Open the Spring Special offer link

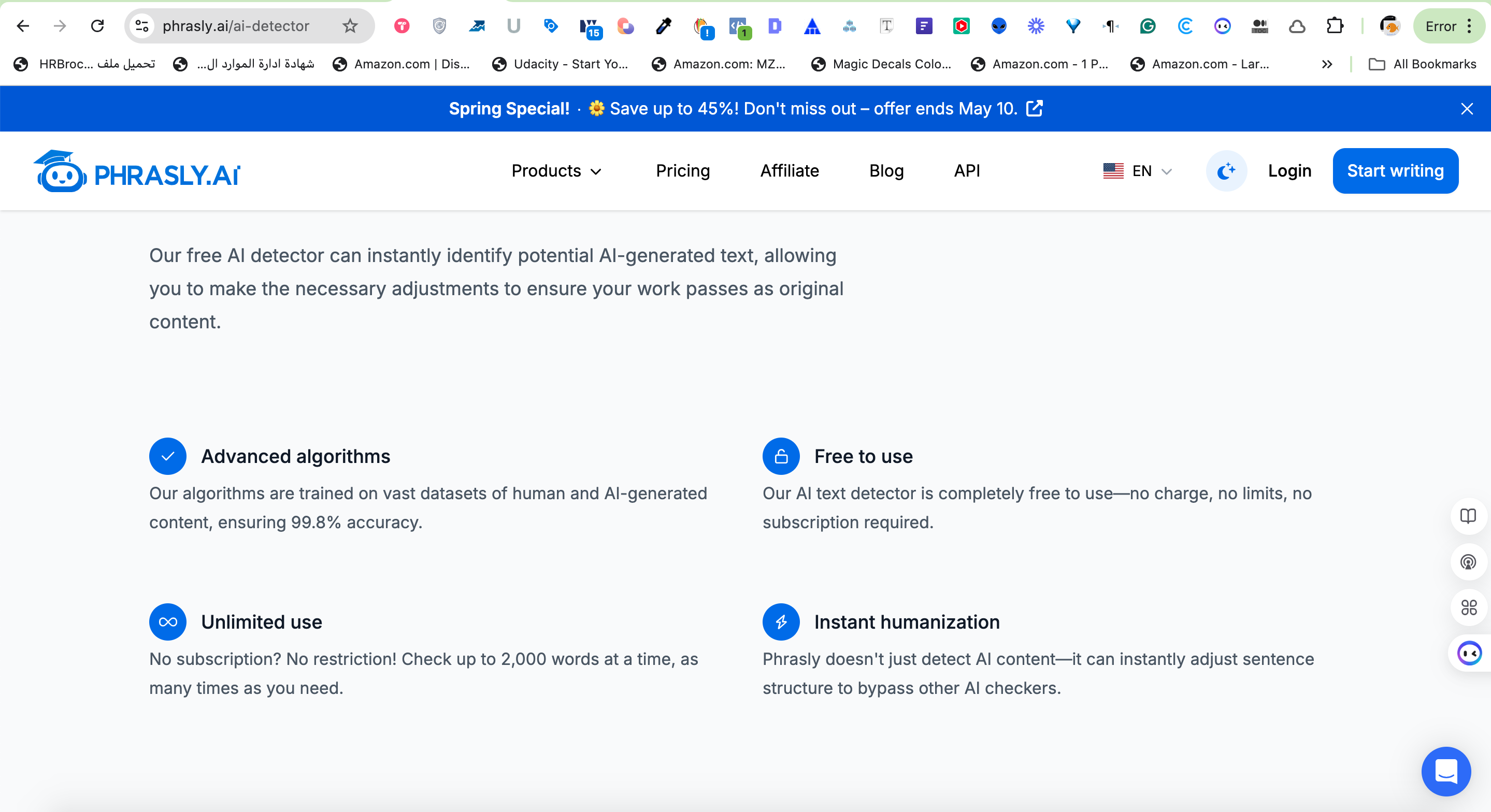tap(745, 109)
